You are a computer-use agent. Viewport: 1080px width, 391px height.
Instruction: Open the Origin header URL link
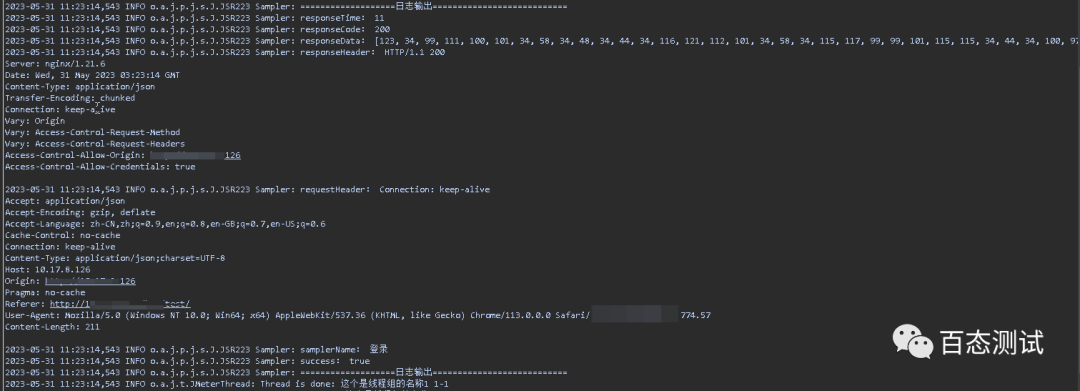point(90,281)
